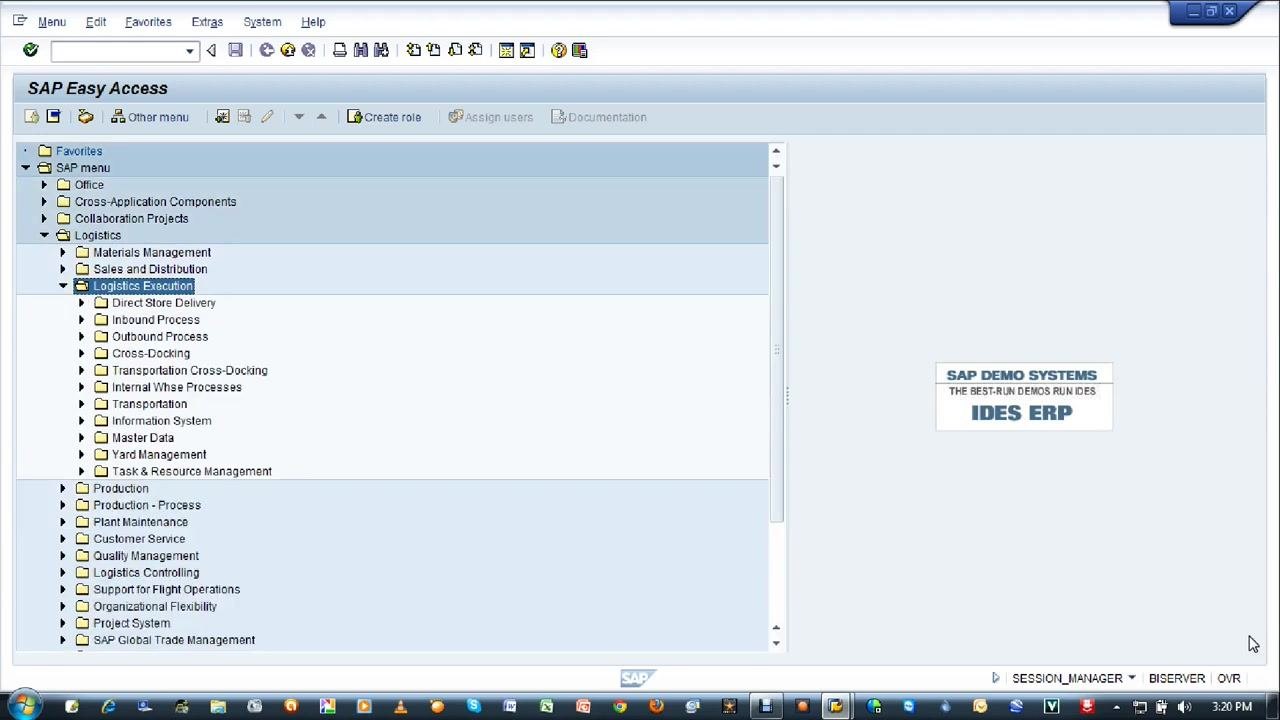Click the First Page icon
The height and width of the screenshot is (720, 1280).
pyautogui.click(x=413, y=50)
